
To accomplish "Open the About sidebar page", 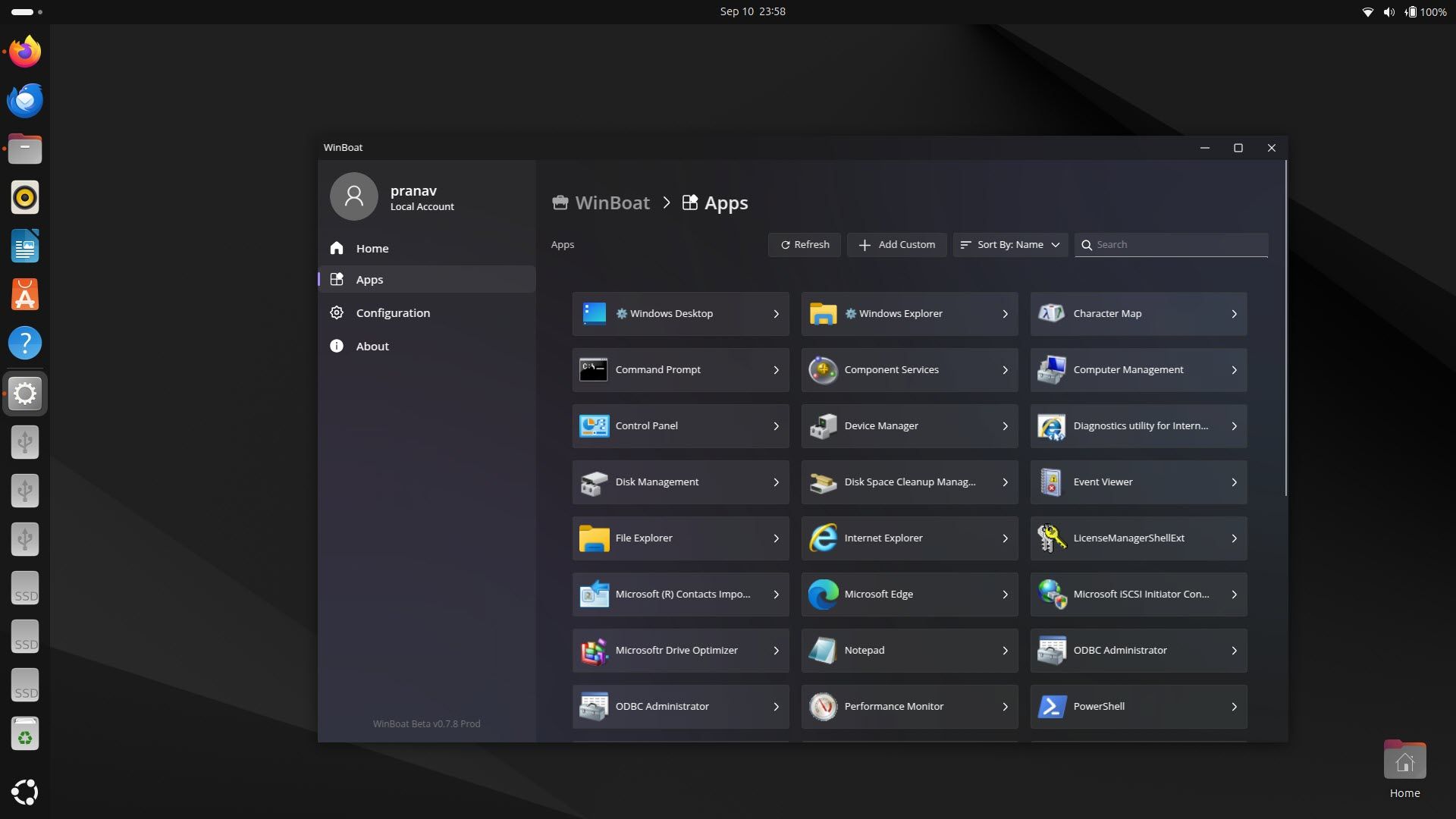I will [x=372, y=346].
